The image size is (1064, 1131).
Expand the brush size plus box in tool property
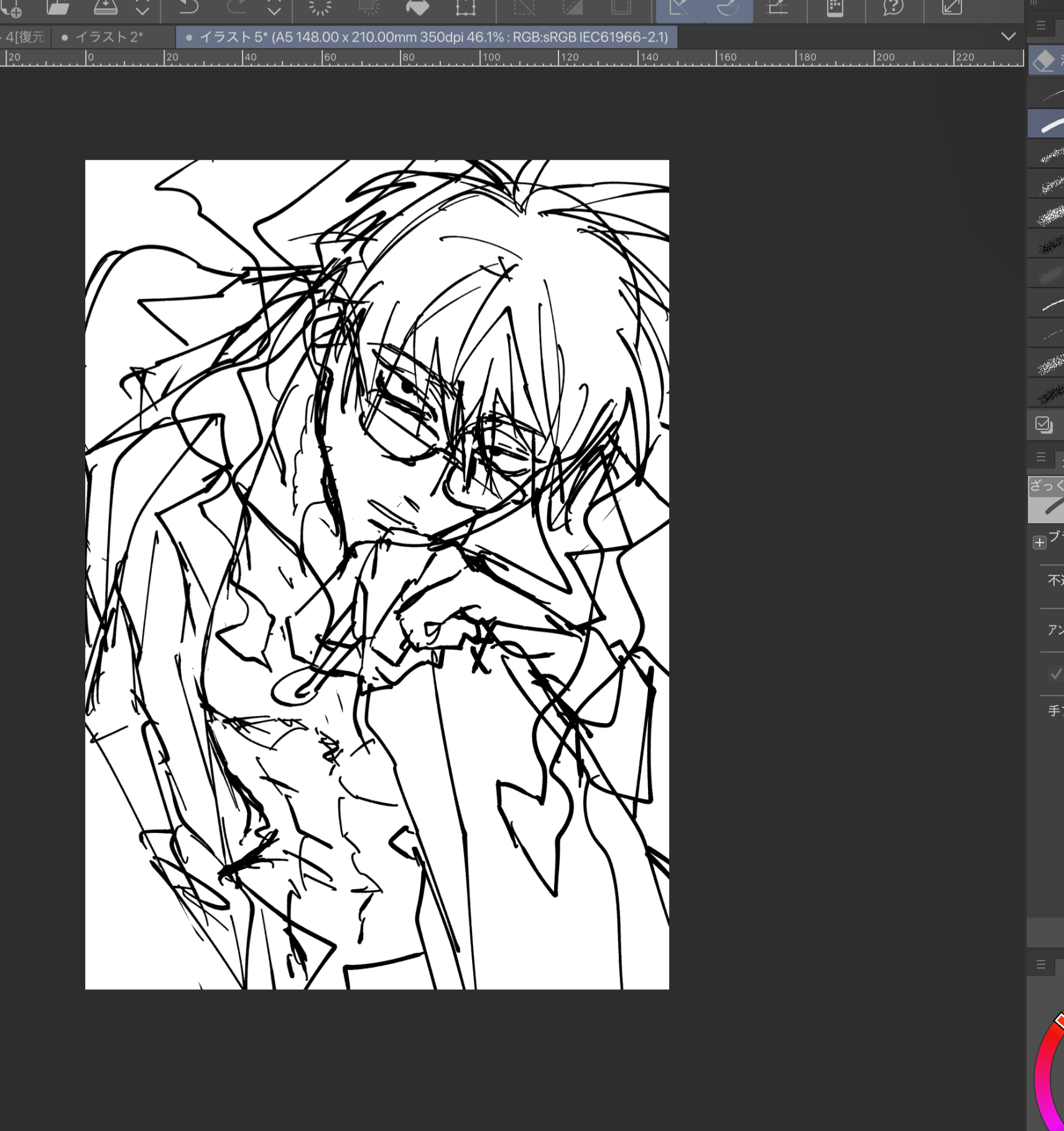pyautogui.click(x=1039, y=542)
